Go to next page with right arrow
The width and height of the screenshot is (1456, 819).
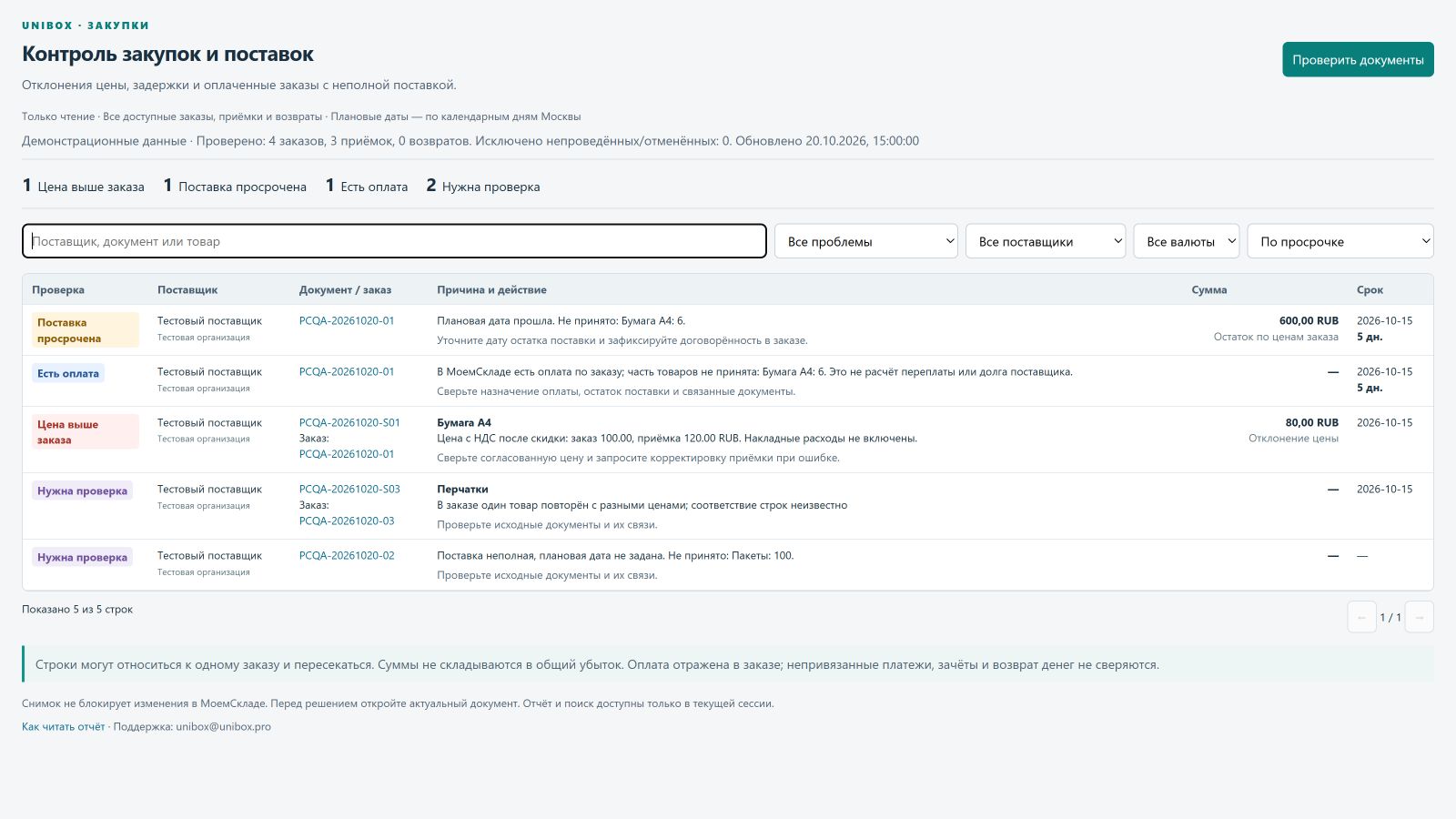pyautogui.click(x=1420, y=617)
